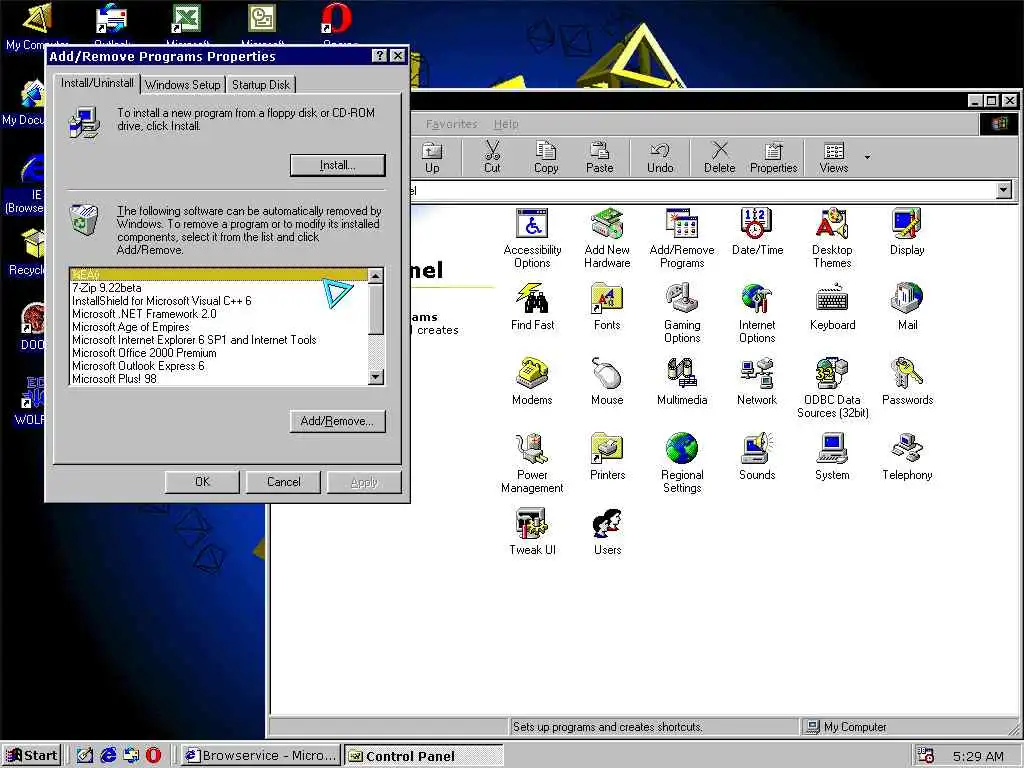The image size is (1024, 768).
Task: Expand the Views dropdown arrow
Action: pos(867,157)
